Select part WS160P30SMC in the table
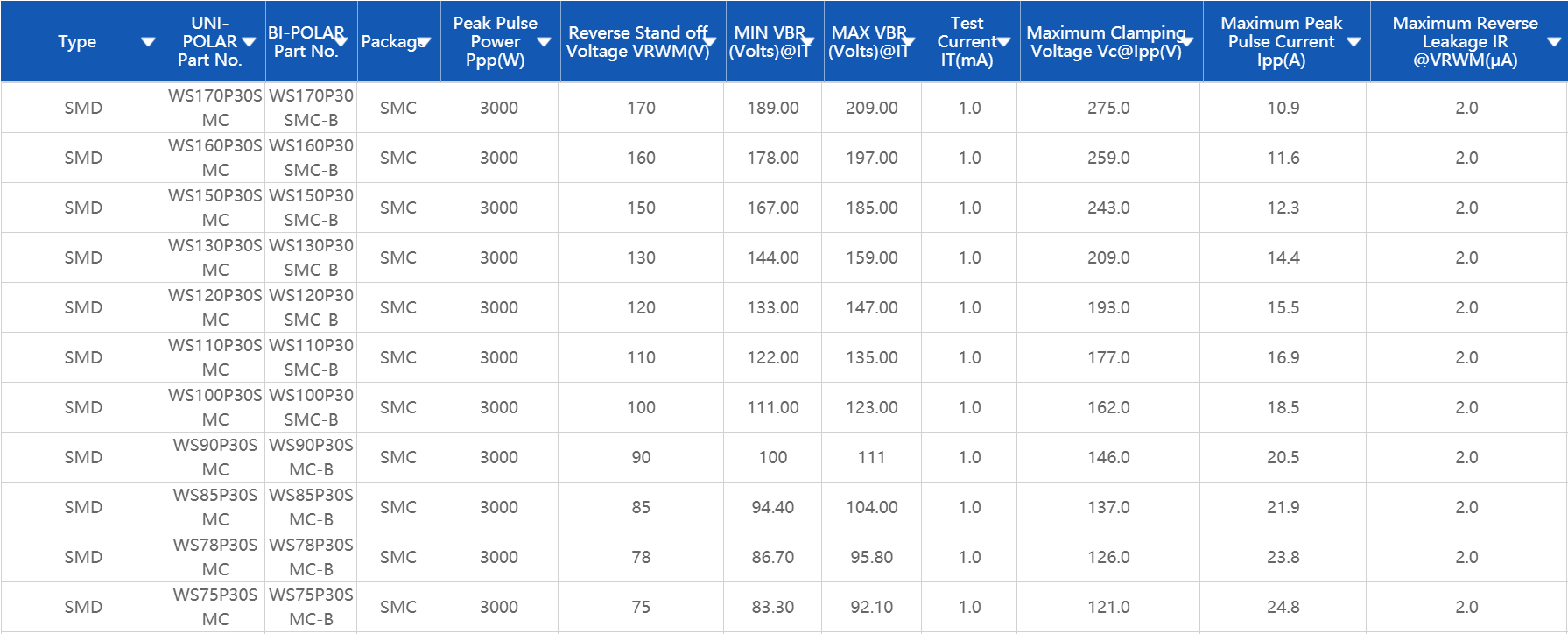 215,158
